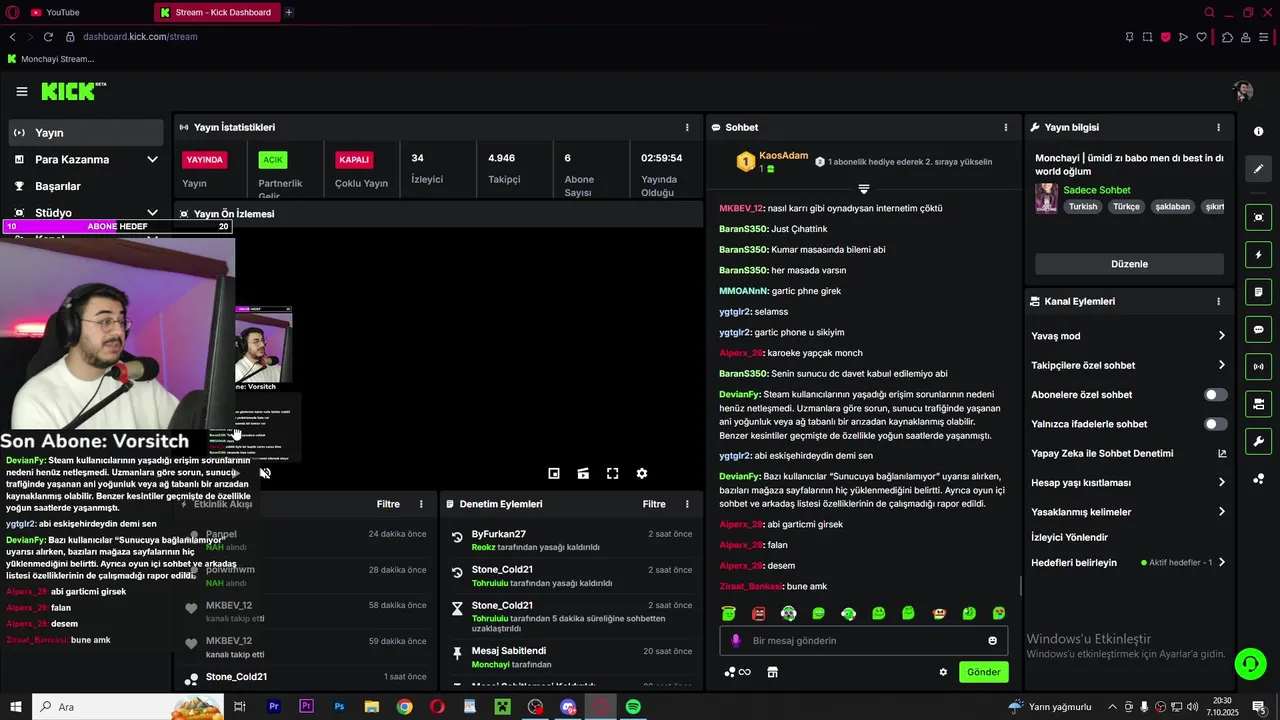Click the Kick logo
1280x720 pixels.
pyautogui.click(x=73, y=91)
